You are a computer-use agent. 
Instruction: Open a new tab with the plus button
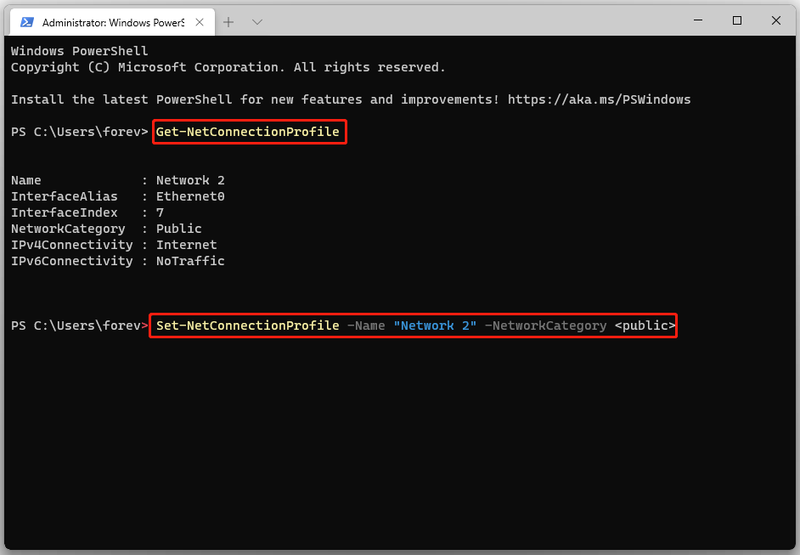[x=229, y=22]
